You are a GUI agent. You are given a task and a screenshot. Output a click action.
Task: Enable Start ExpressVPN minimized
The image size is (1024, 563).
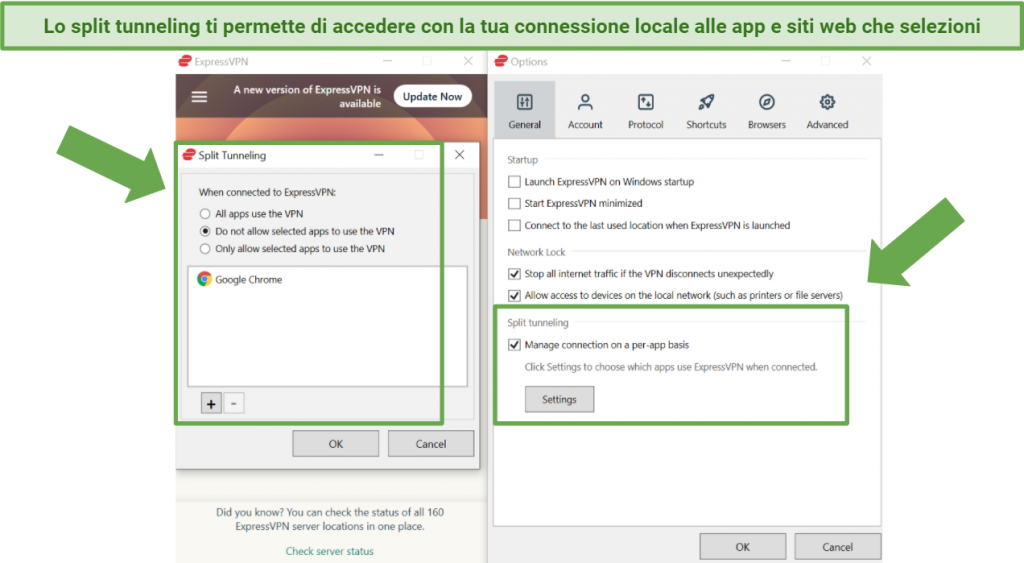(515, 203)
